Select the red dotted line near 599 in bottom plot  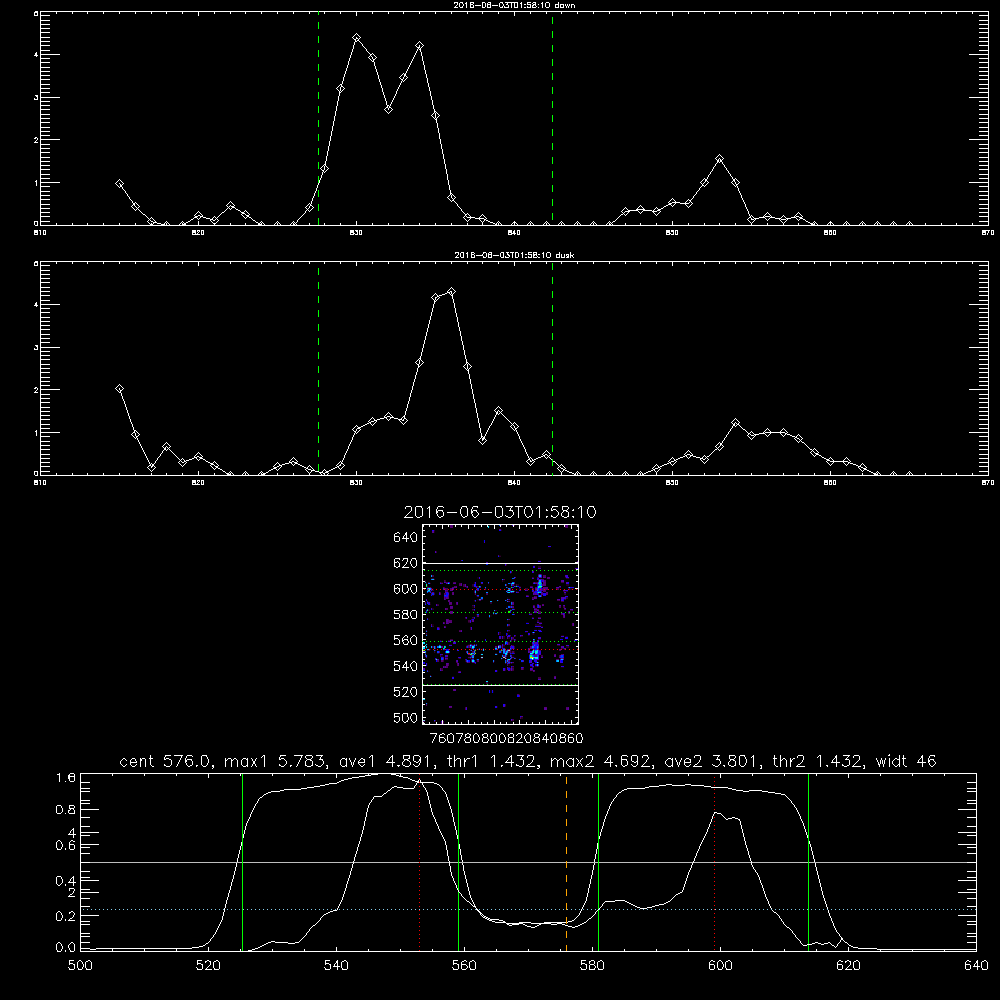714,862
